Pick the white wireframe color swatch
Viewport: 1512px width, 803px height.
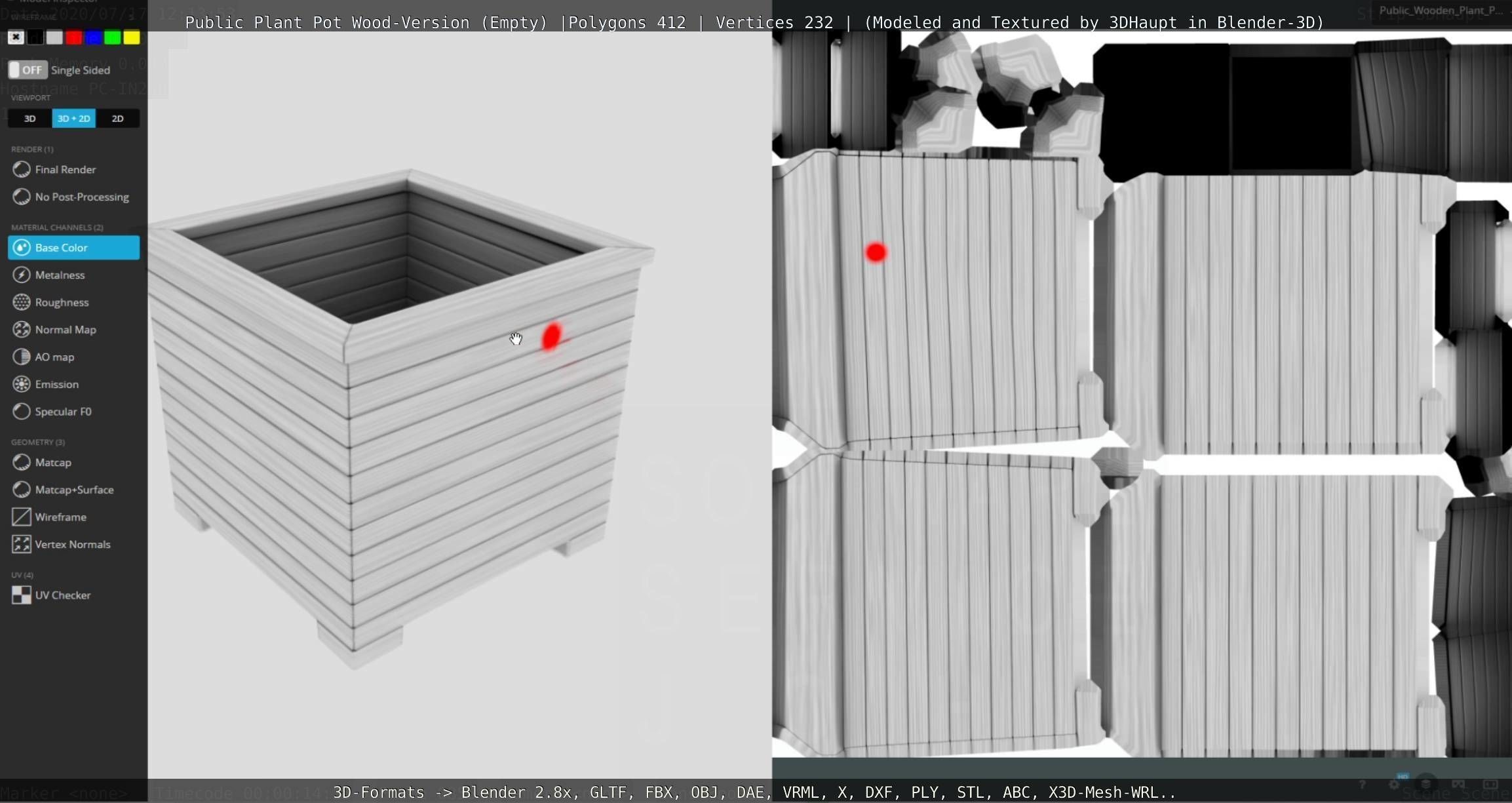[x=54, y=37]
